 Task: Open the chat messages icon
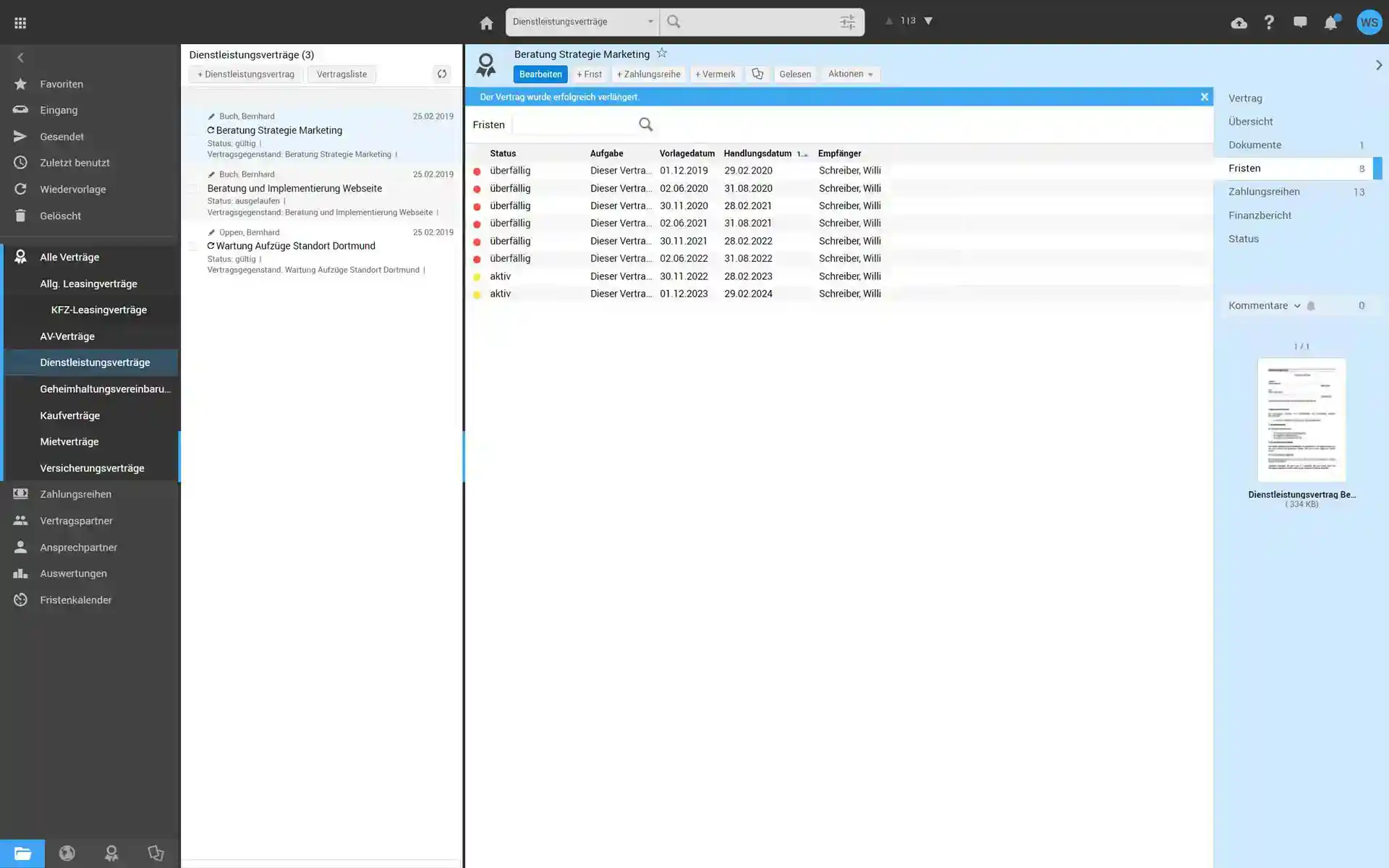[x=1300, y=22]
